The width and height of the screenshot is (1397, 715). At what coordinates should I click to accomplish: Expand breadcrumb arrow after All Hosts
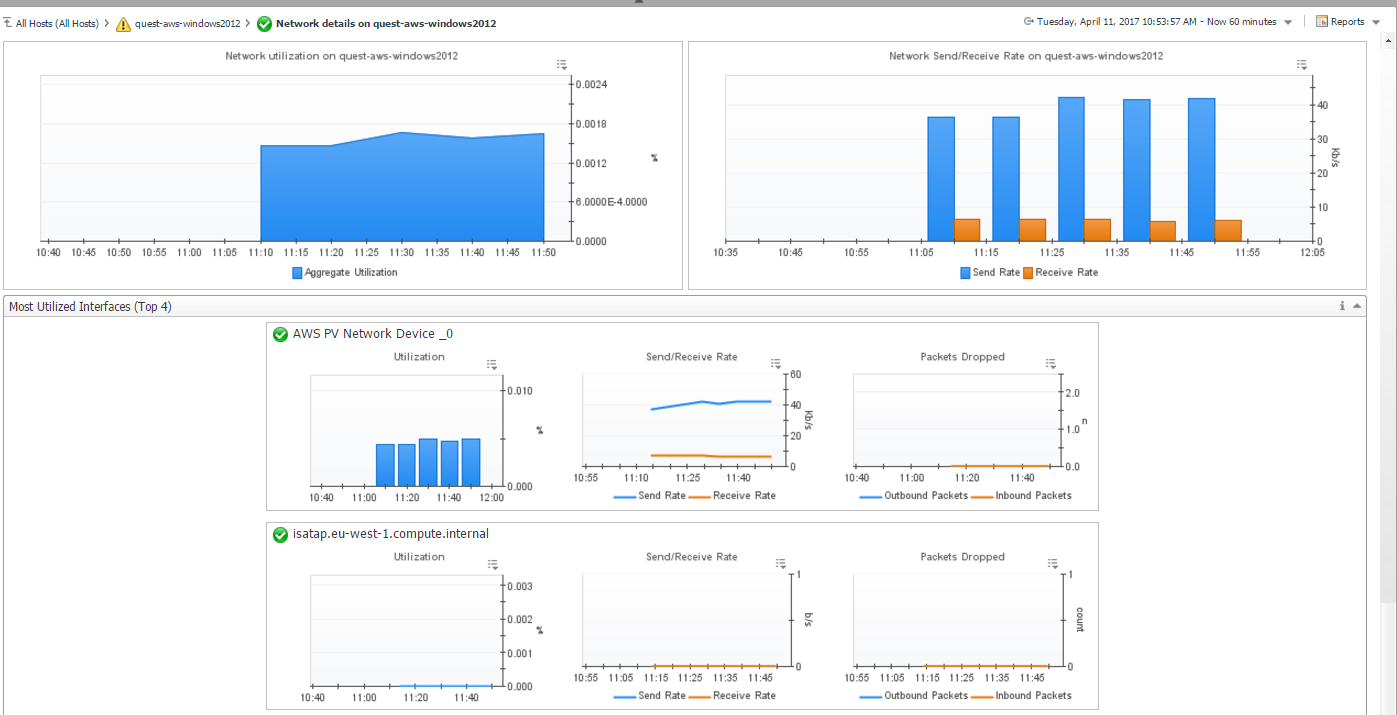pyautogui.click(x=106, y=23)
